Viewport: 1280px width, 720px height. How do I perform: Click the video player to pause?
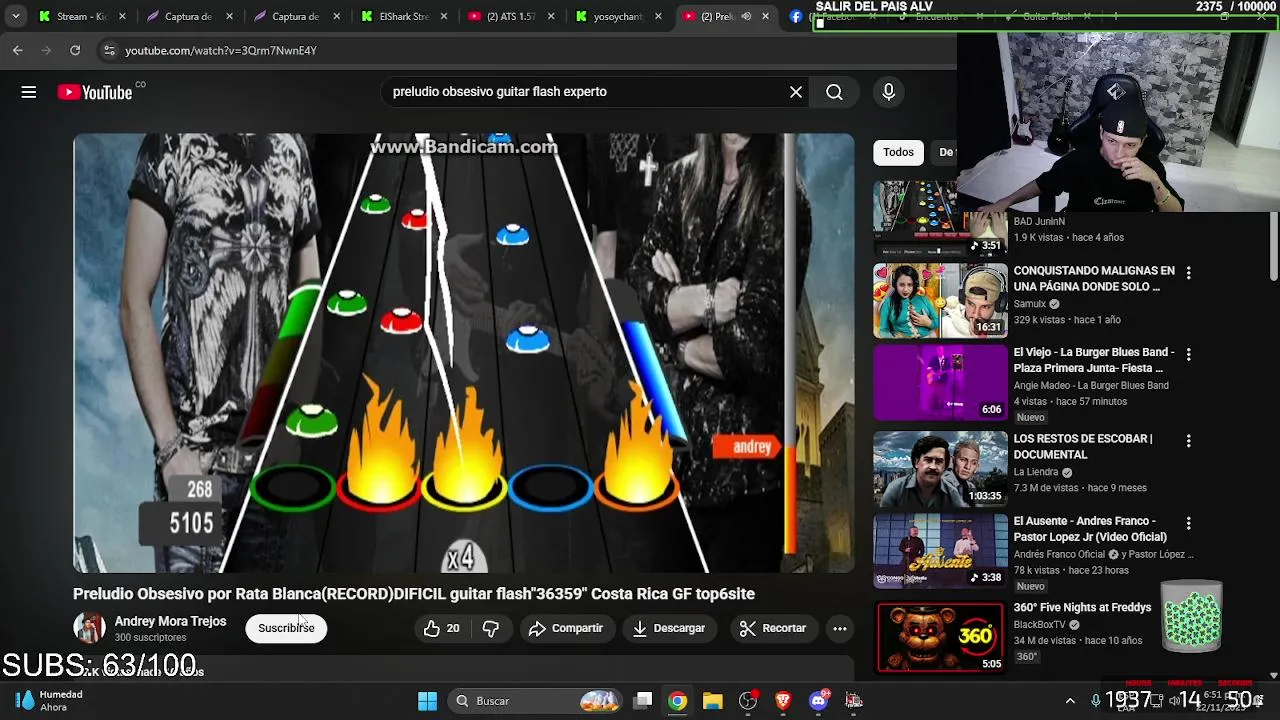tap(464, 353)
